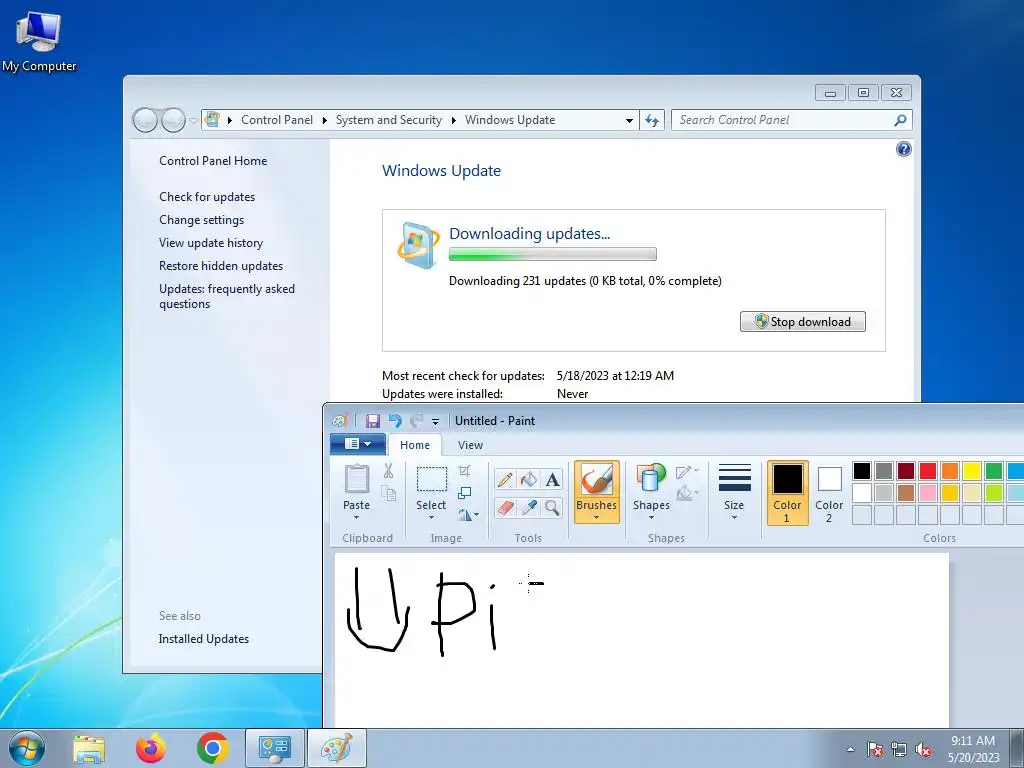This screenshot has height=768, width=1024.
Task: Click Save icon in Paint title bar
Action: click(x=373, y=421)
